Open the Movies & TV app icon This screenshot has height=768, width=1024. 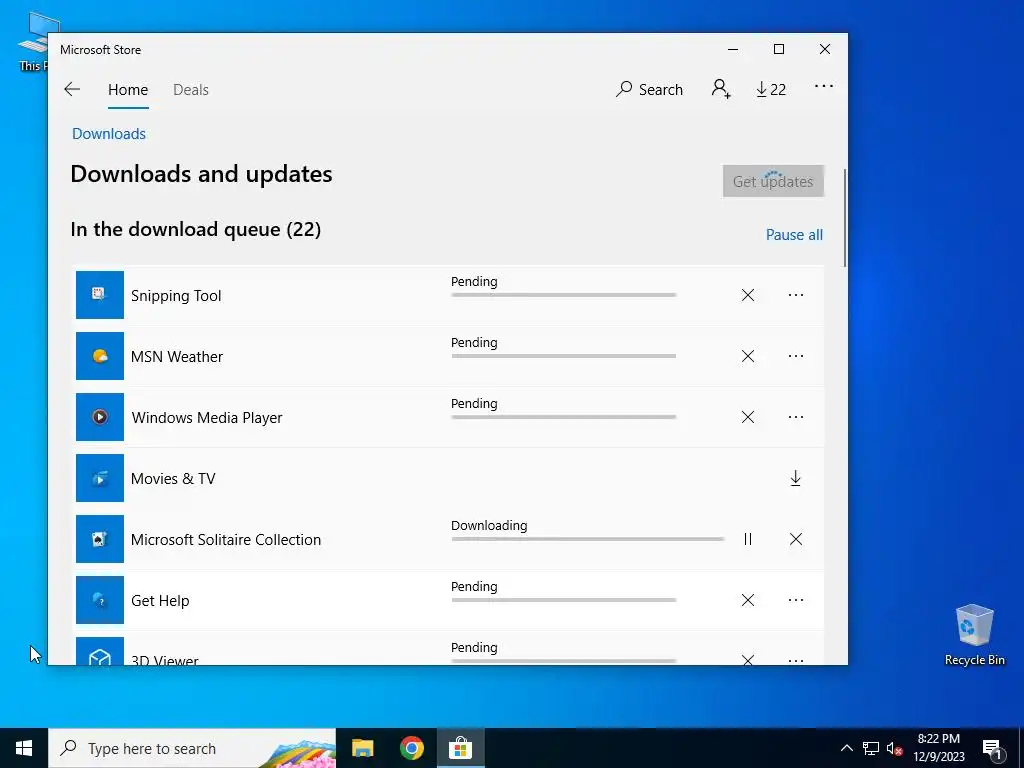(100, 478)
